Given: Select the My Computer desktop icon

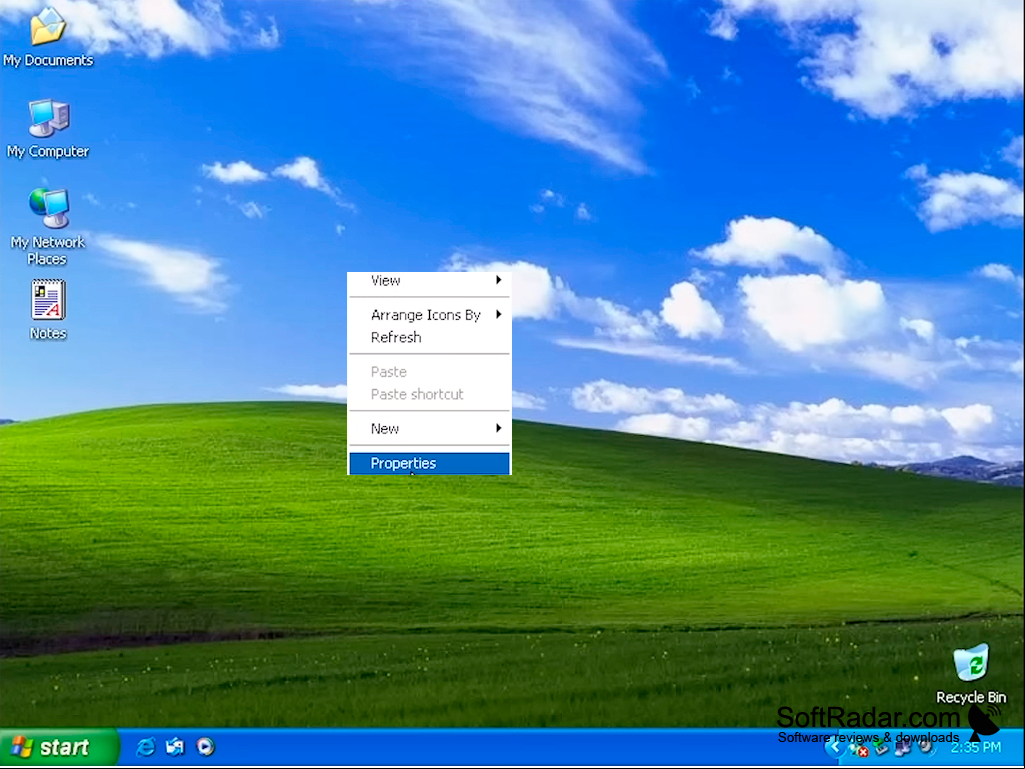Looking at the screenshot, I should 48,118.
